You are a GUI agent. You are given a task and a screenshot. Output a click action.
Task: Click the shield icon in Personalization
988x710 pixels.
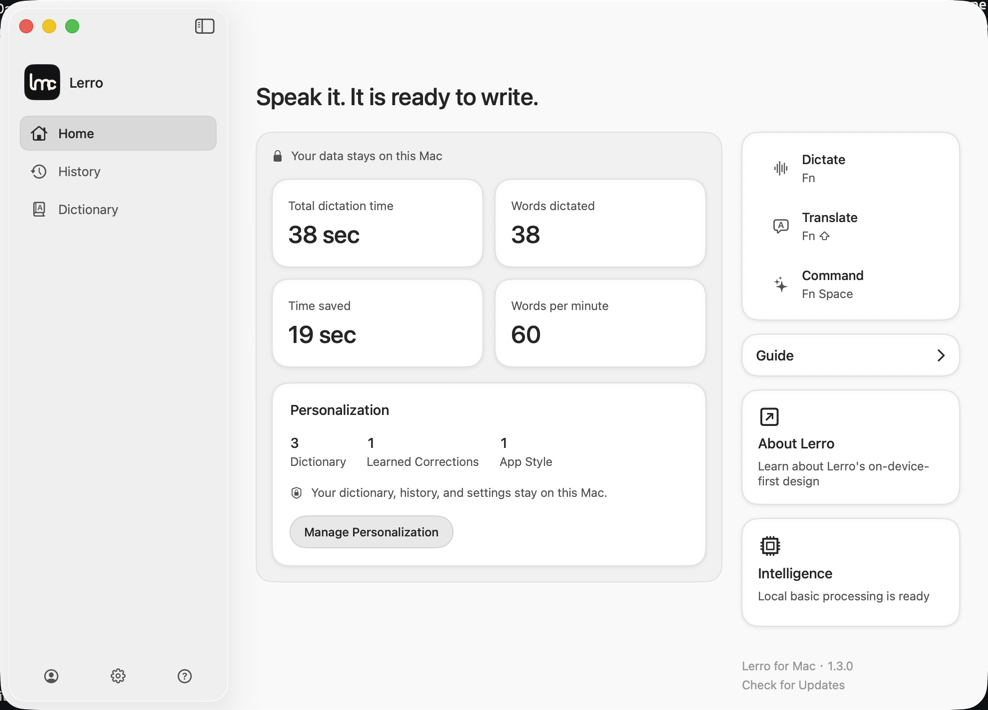click(296, 493)
